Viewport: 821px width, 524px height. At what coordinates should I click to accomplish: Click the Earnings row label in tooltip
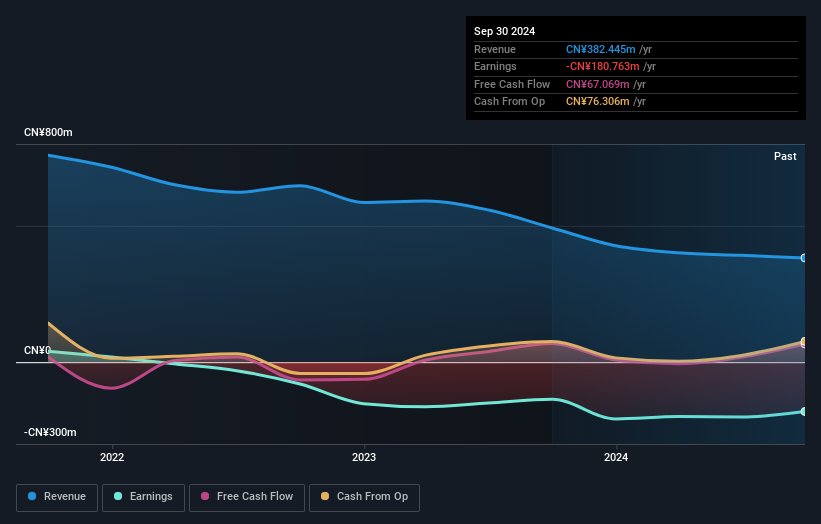495,66
